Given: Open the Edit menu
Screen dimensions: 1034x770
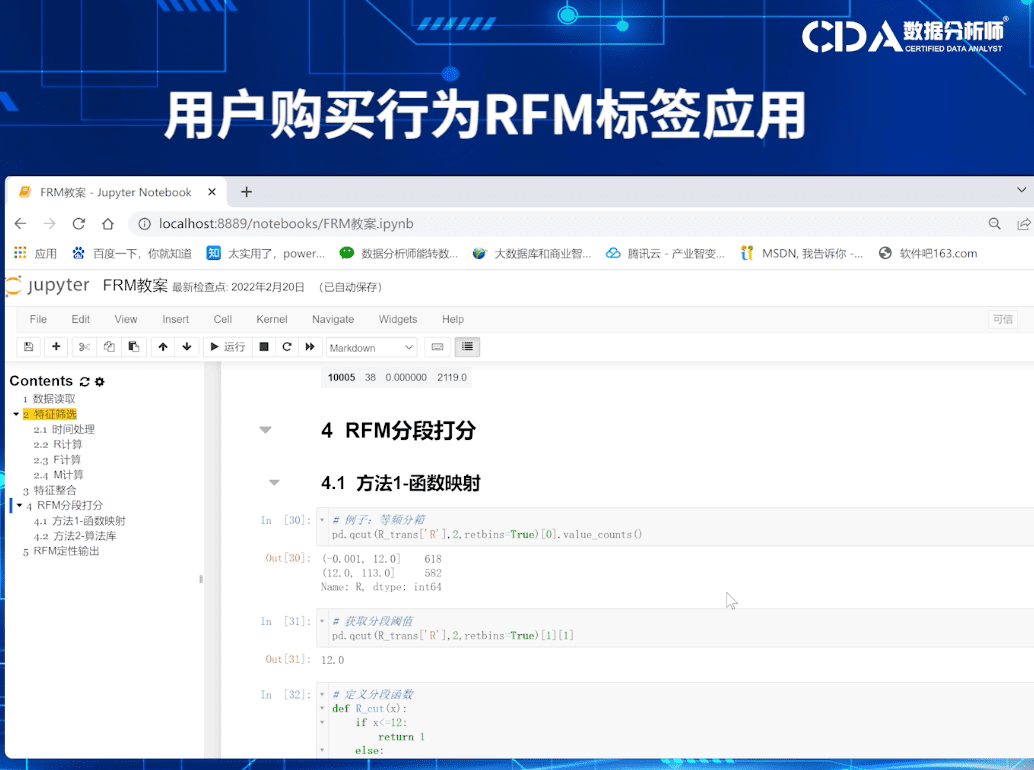Looking at the screenshot, I should (x=80, y=319).
